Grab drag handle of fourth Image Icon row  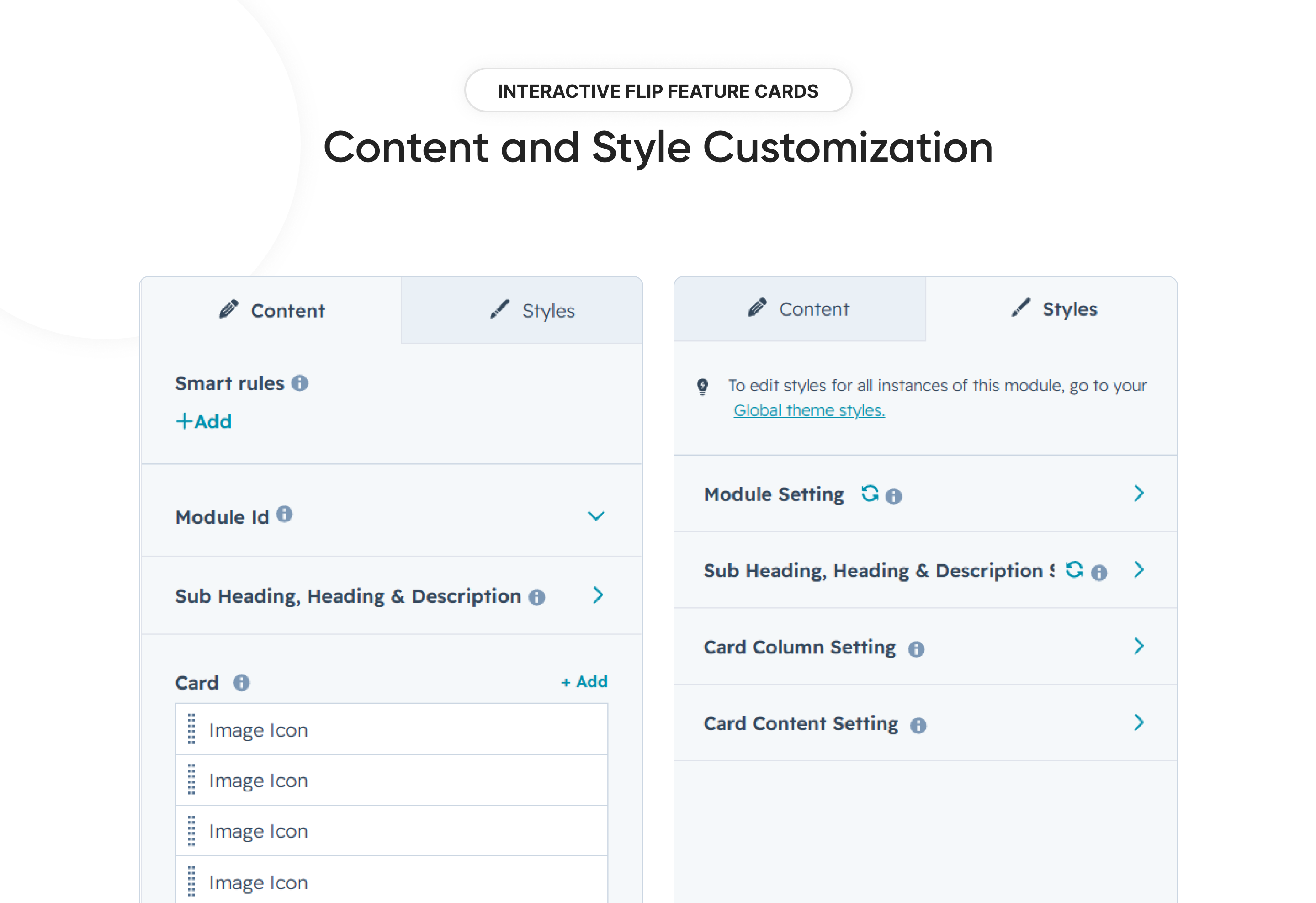(191, 882)
